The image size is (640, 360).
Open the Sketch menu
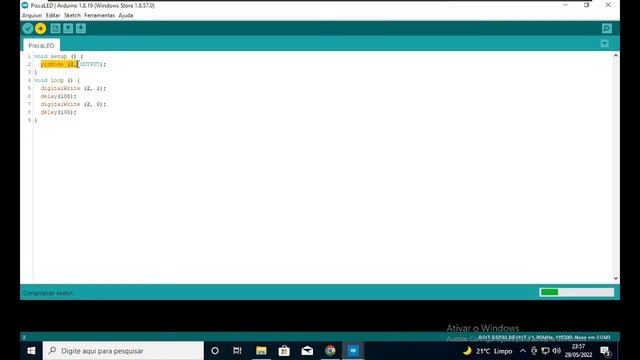pyautogui.click(x=72, y=16)
